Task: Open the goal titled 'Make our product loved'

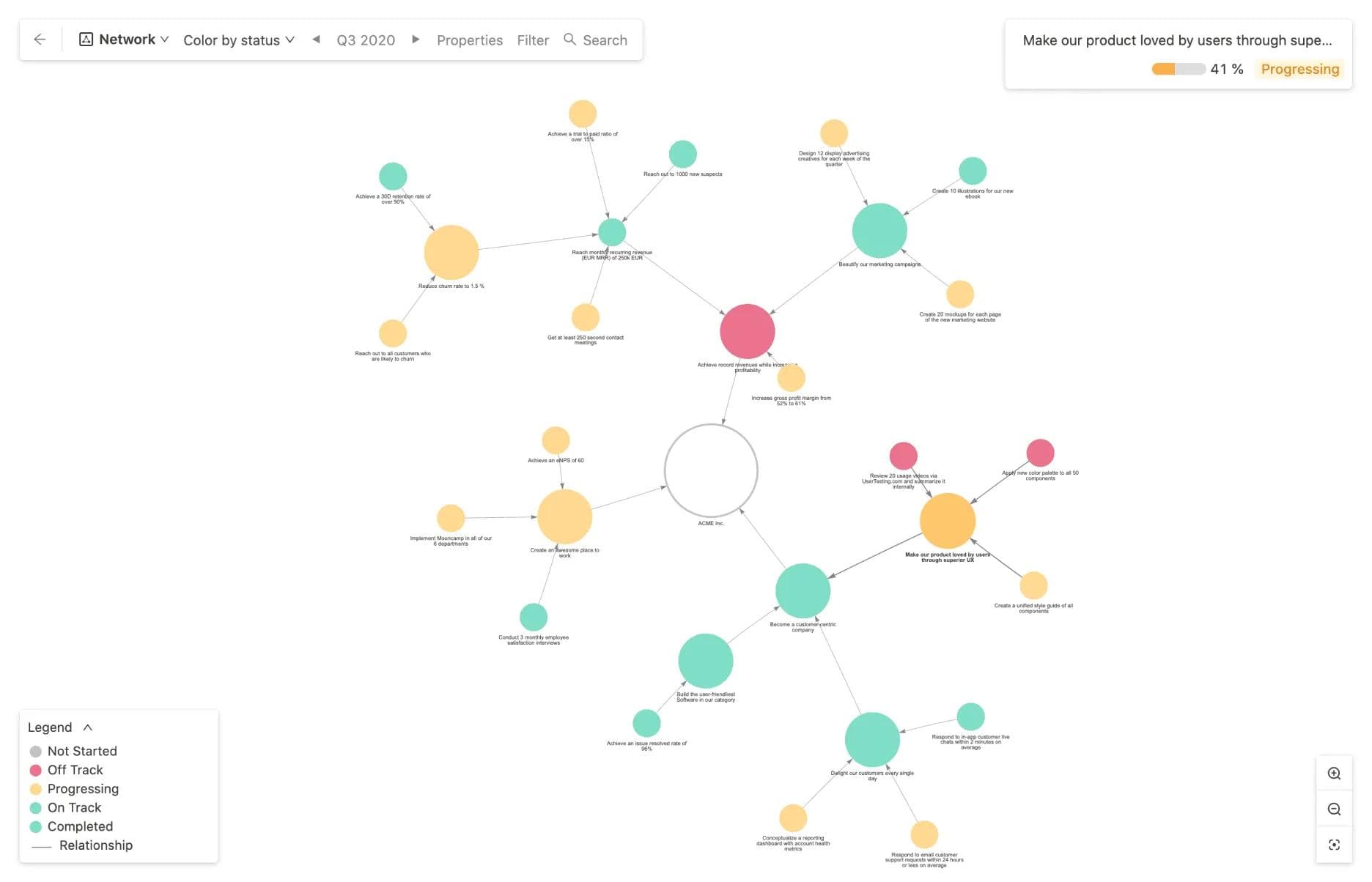Action: [1177, 40]
